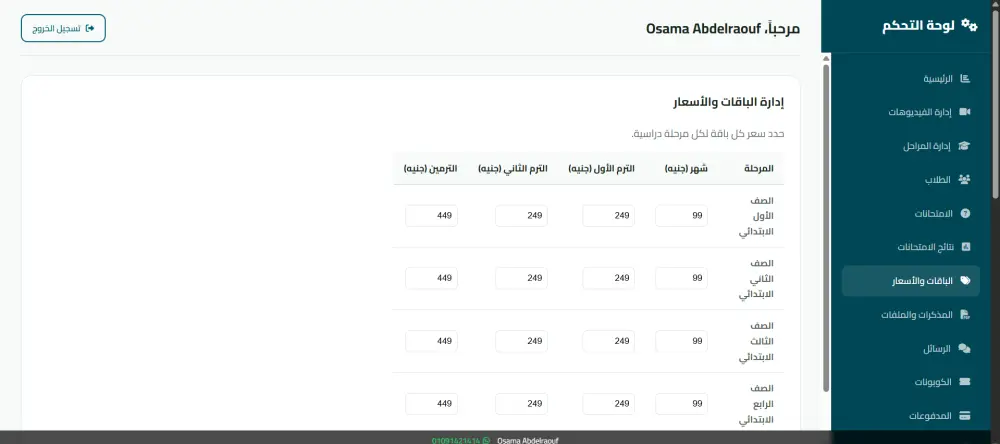Click the WhatsApp icon in the footer
The width and height of the screenshot is (1000, 444).
(487, 440)
